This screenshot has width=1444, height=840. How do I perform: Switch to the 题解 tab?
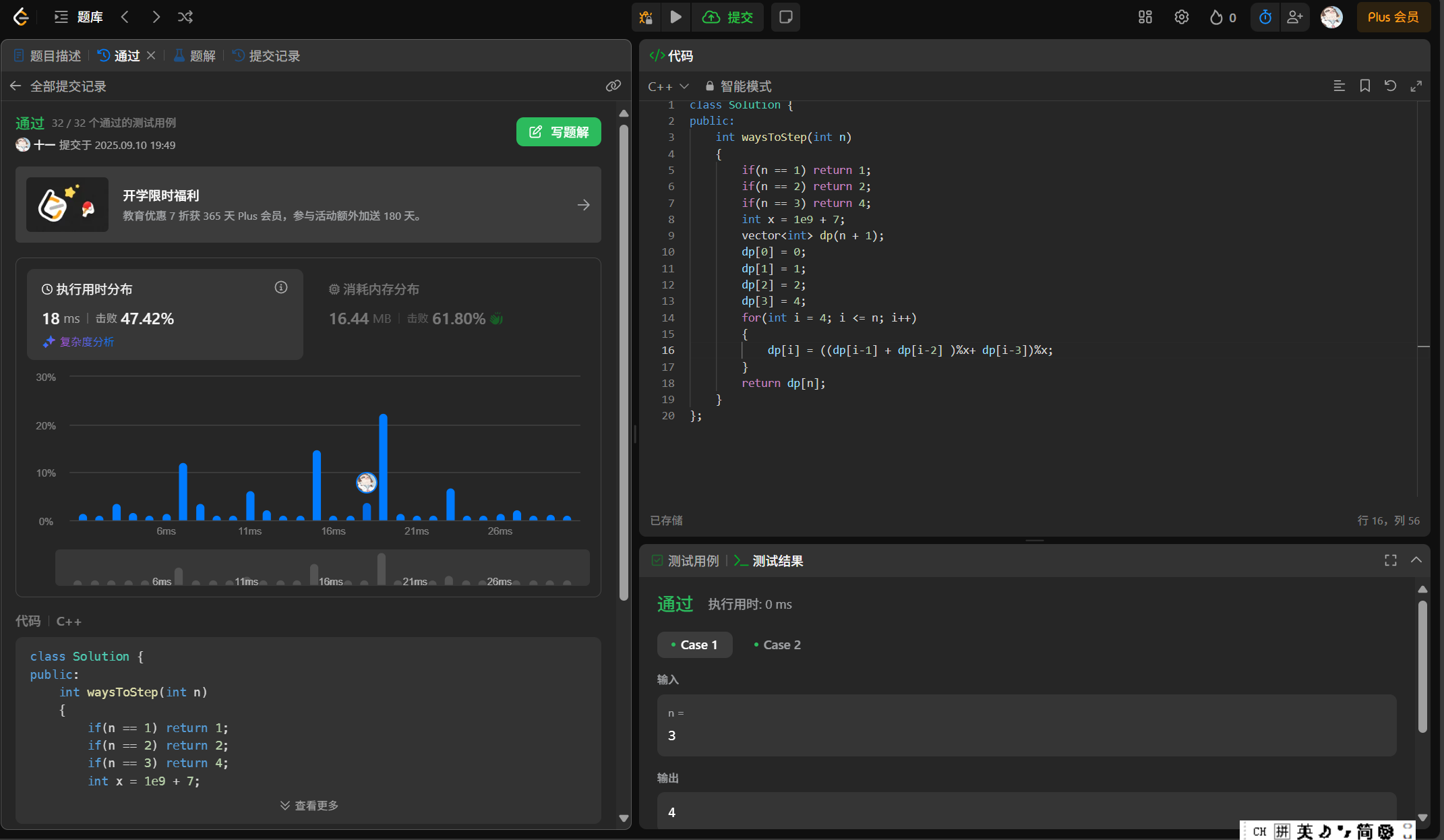[x=195, y=56]
